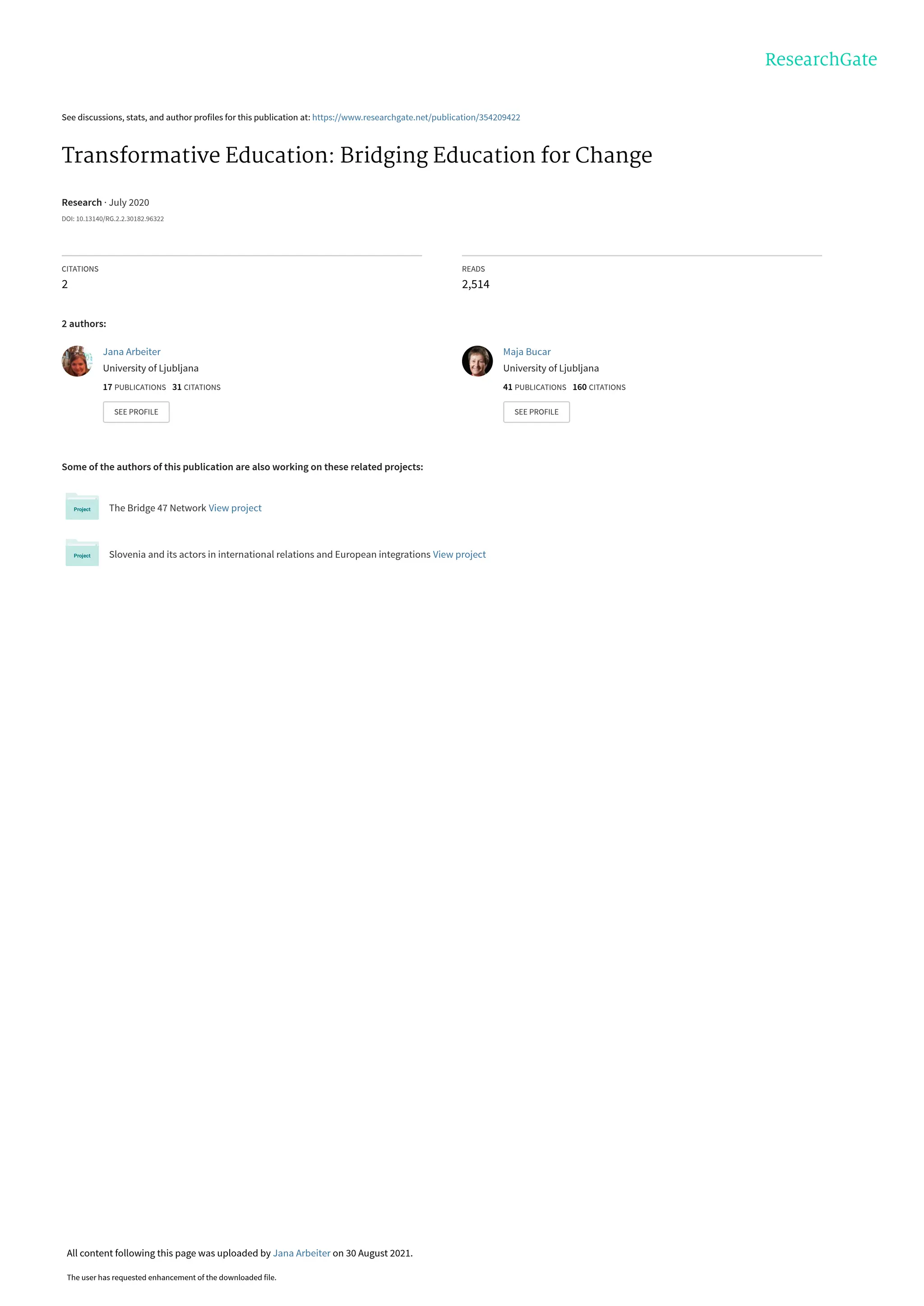Click Jana Arbeiter uploader link at bottom
The height and width of the screenshot is (1306, 924).
(301, 1253)
